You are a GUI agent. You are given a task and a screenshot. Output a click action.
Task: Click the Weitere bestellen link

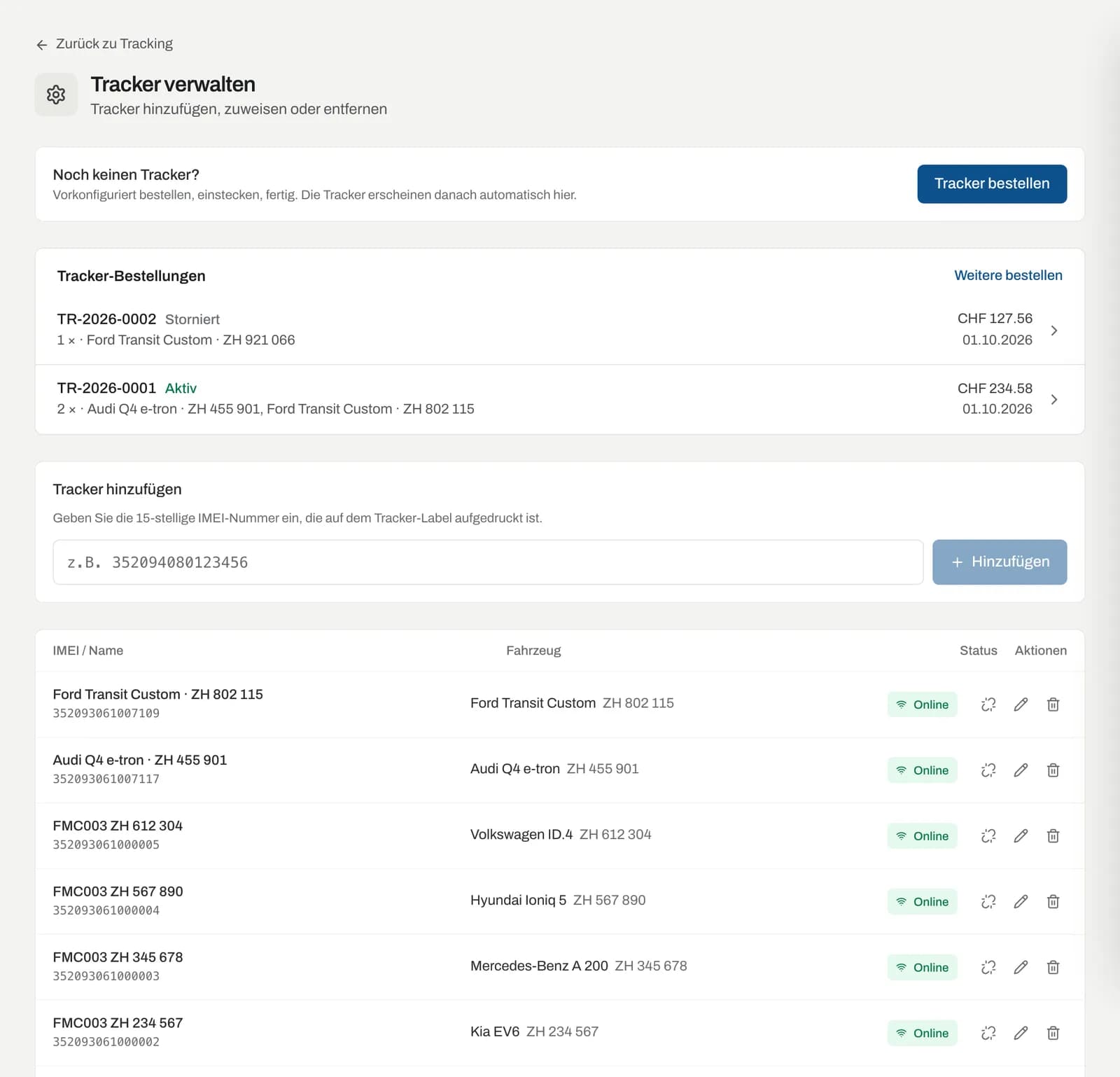[1008, 275]
